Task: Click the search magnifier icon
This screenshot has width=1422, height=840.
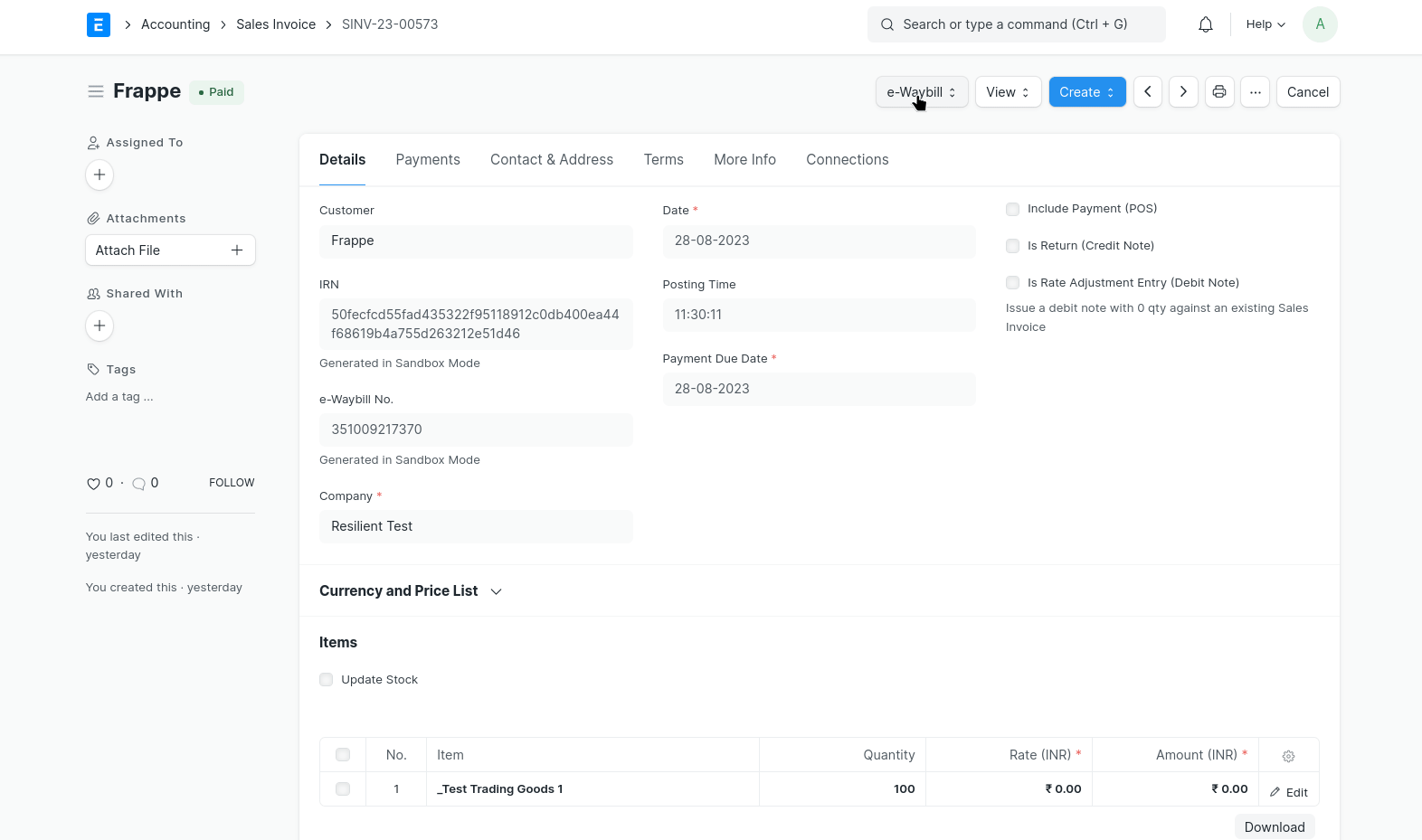Action: click(887, 24)
